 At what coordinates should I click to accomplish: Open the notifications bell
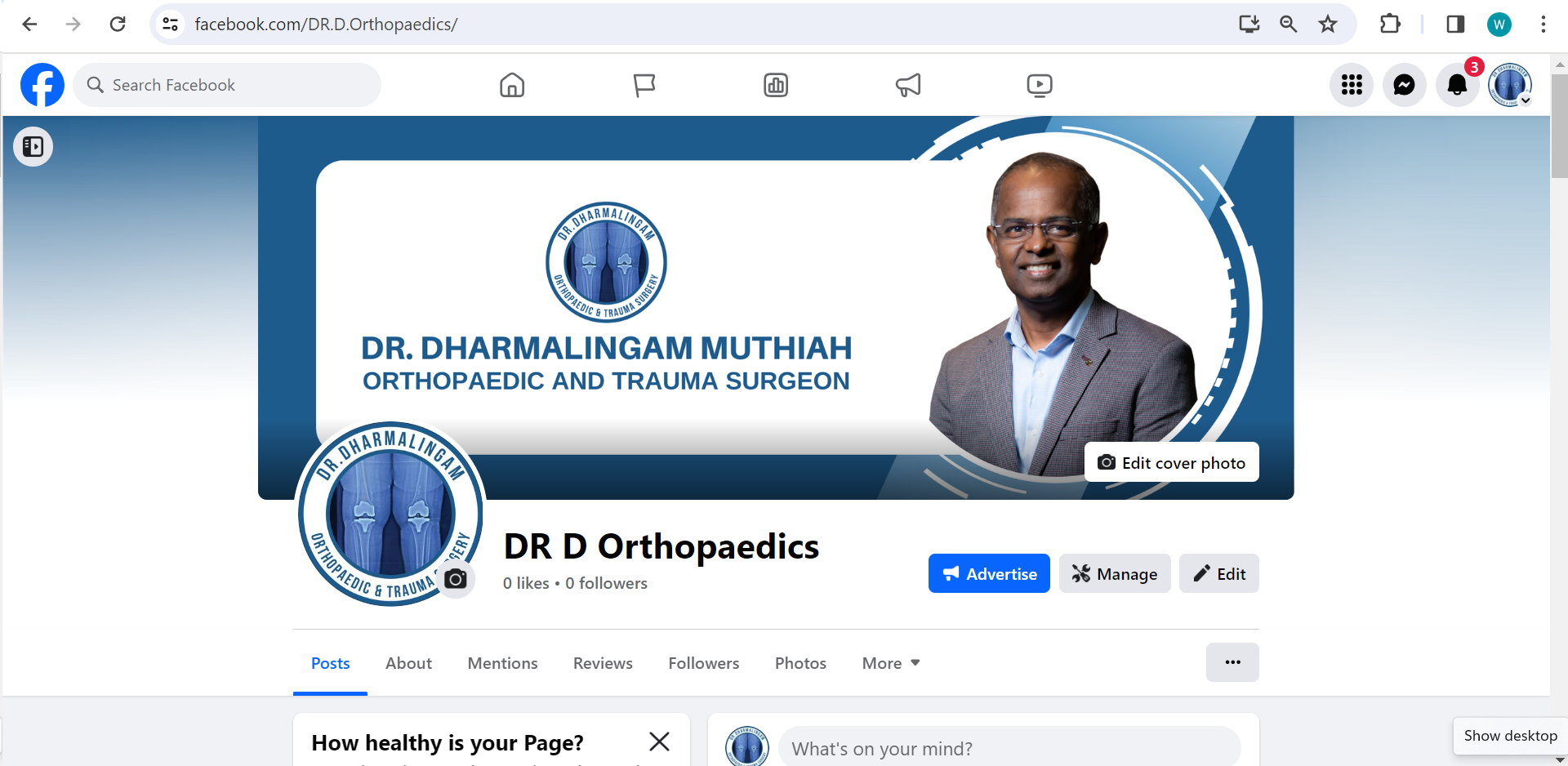click(x=1457, y=85)
